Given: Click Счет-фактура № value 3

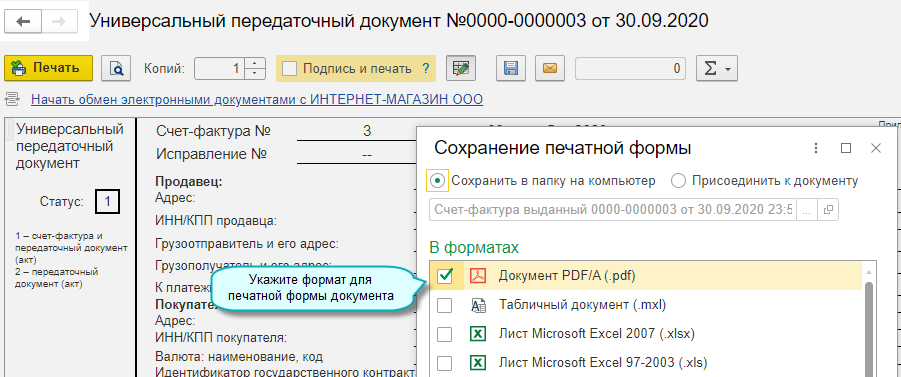Looking at the screenshot, I should coord(367,131).
